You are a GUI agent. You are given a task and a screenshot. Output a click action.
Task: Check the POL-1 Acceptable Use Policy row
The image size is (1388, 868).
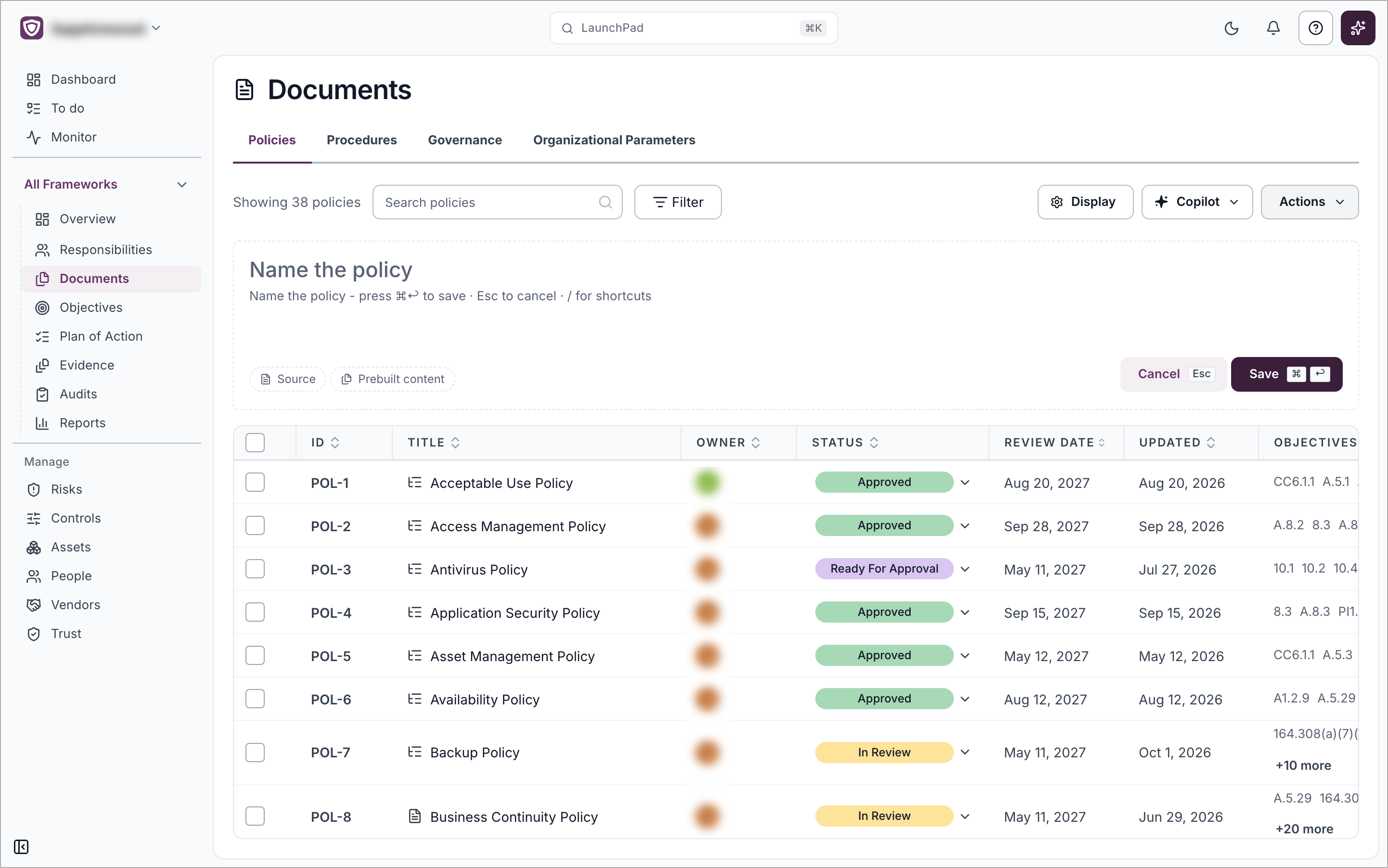(x=255, y=483)
